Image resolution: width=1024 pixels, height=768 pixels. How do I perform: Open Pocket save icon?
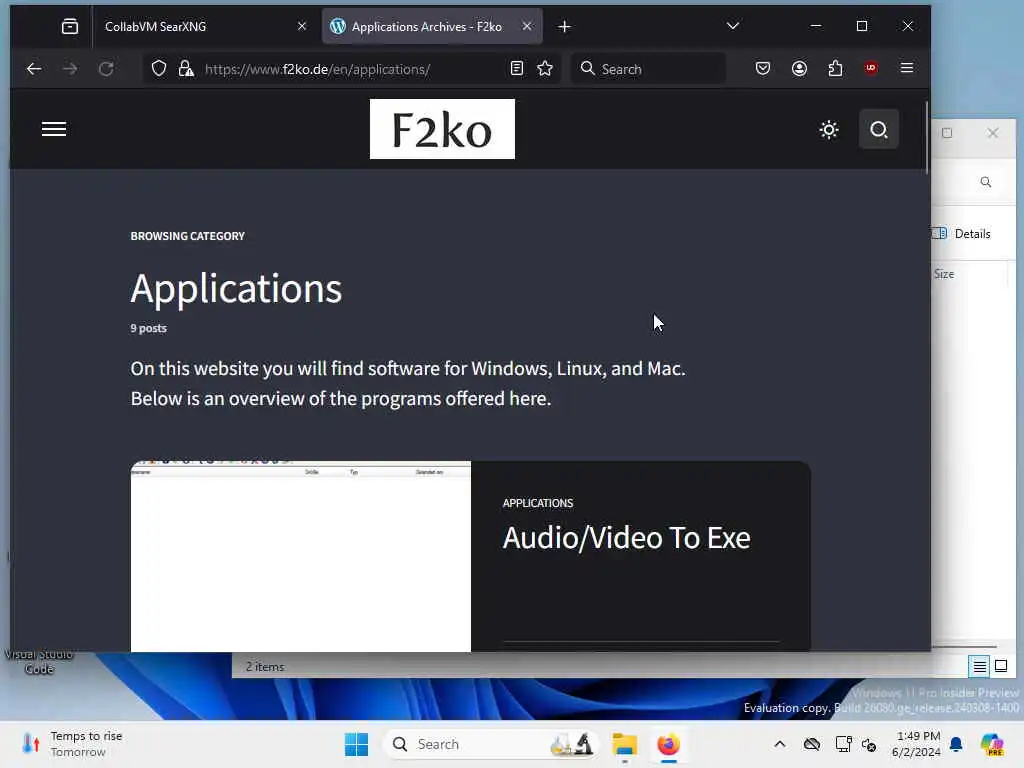pyautogui.click(x=763, y=68)
